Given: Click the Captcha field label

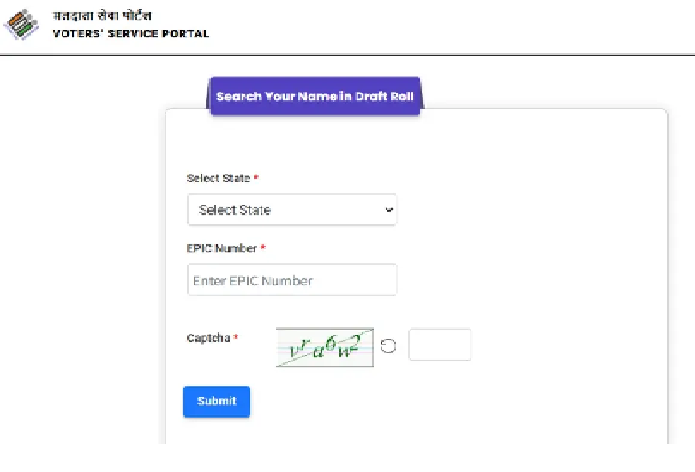Looking at the screenshot, I should [x=208, y=338].
